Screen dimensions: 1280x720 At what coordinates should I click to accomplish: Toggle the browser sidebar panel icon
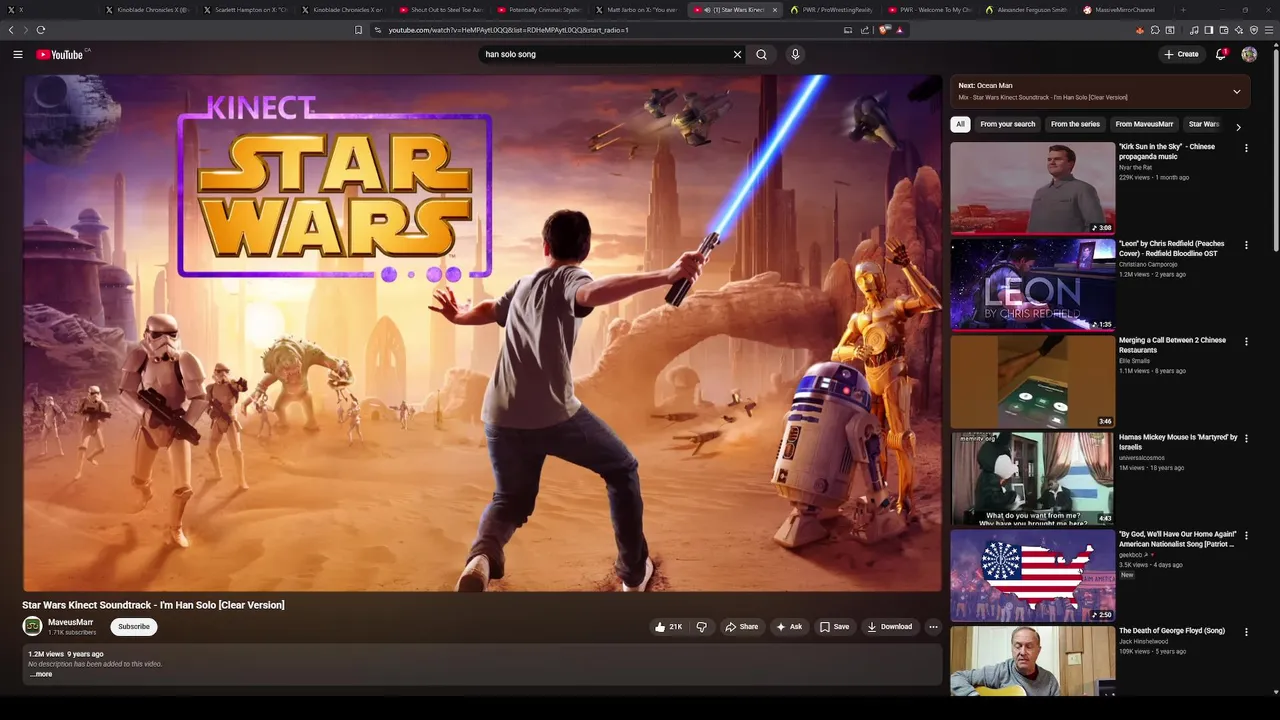[x=1209, y=30]
